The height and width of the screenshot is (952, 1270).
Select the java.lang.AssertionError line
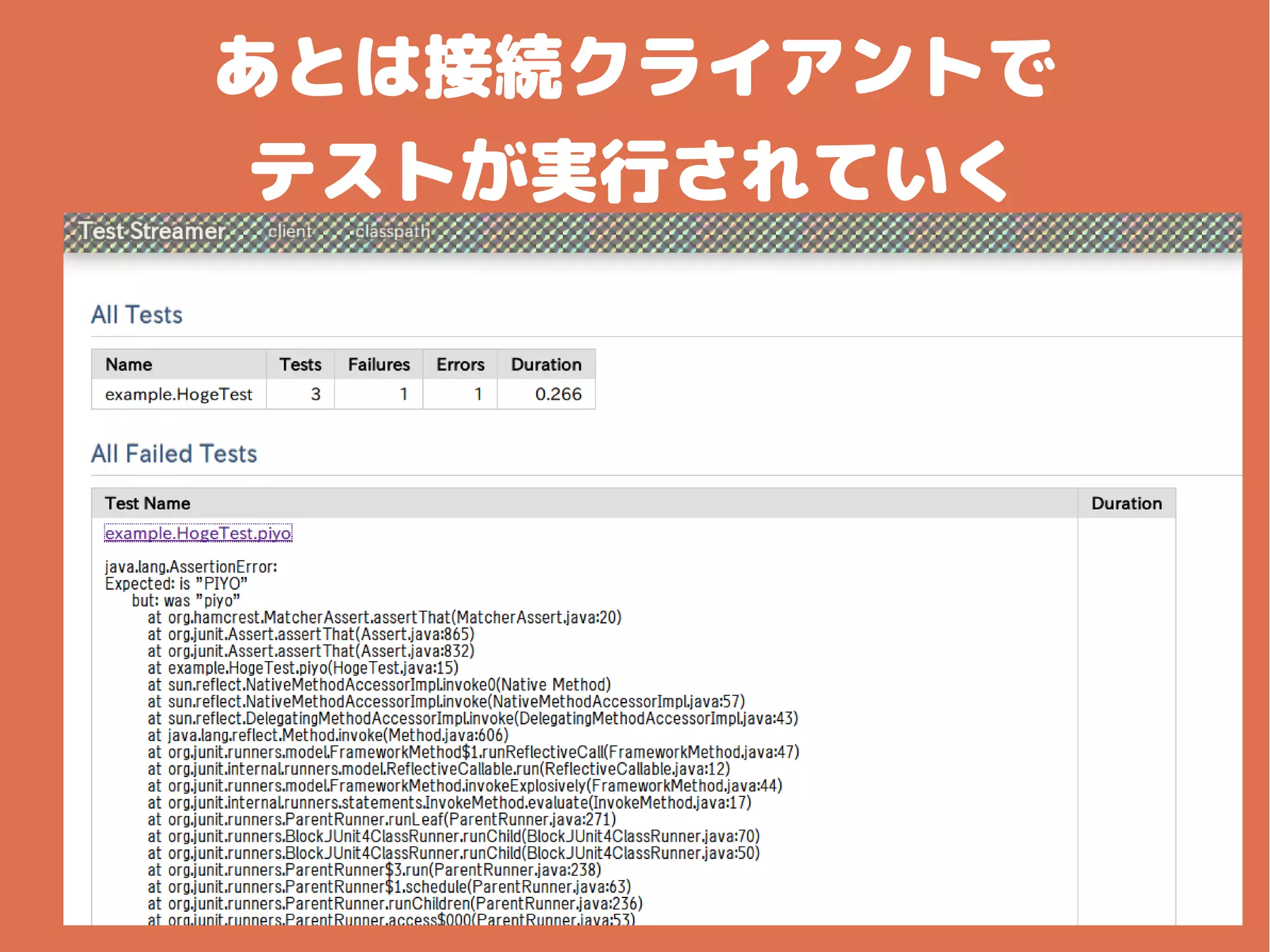pyautogui.click(x=191, y=567)
